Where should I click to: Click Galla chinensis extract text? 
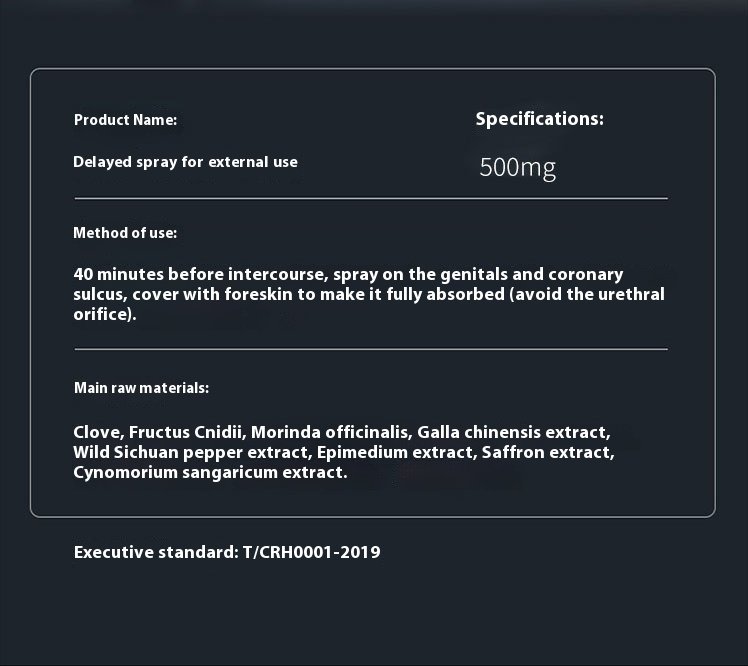click(x=511, y=432)
